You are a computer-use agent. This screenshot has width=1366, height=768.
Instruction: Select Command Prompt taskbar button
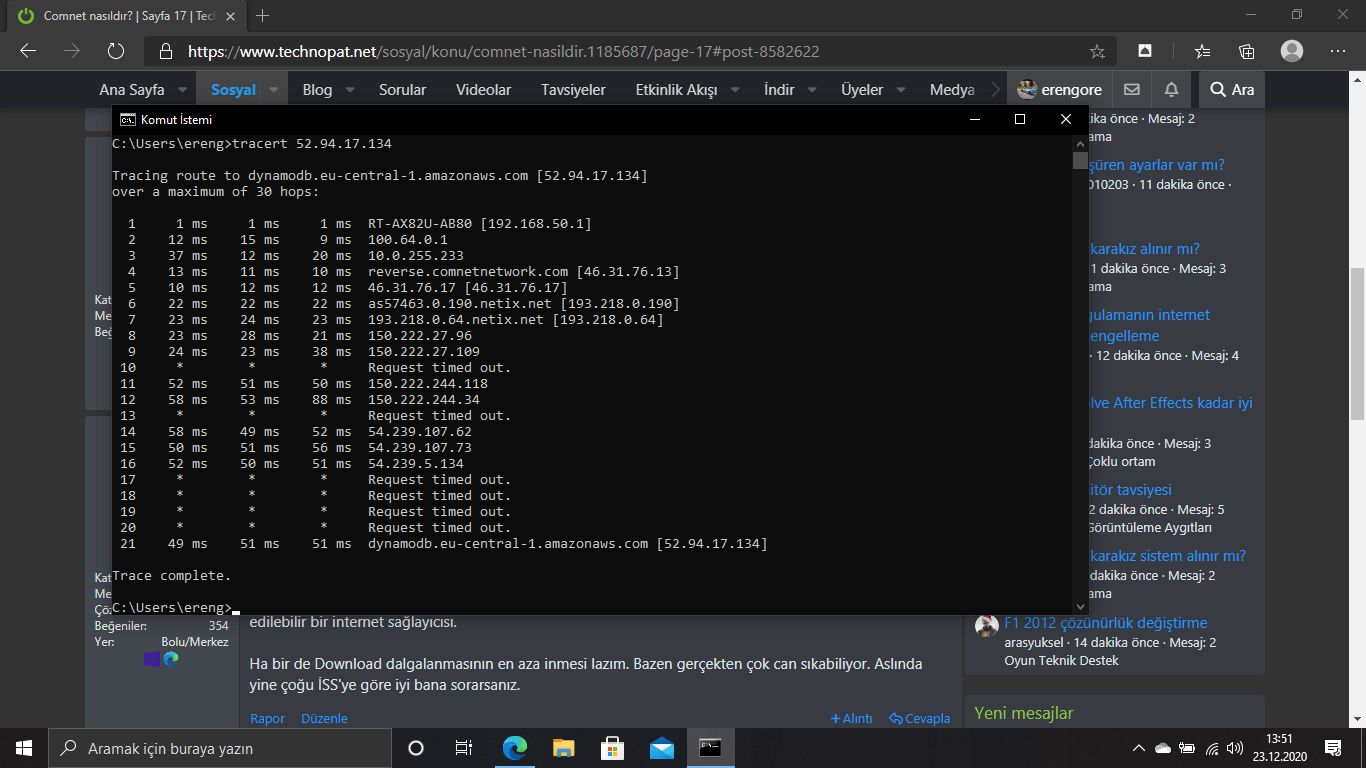711,748
